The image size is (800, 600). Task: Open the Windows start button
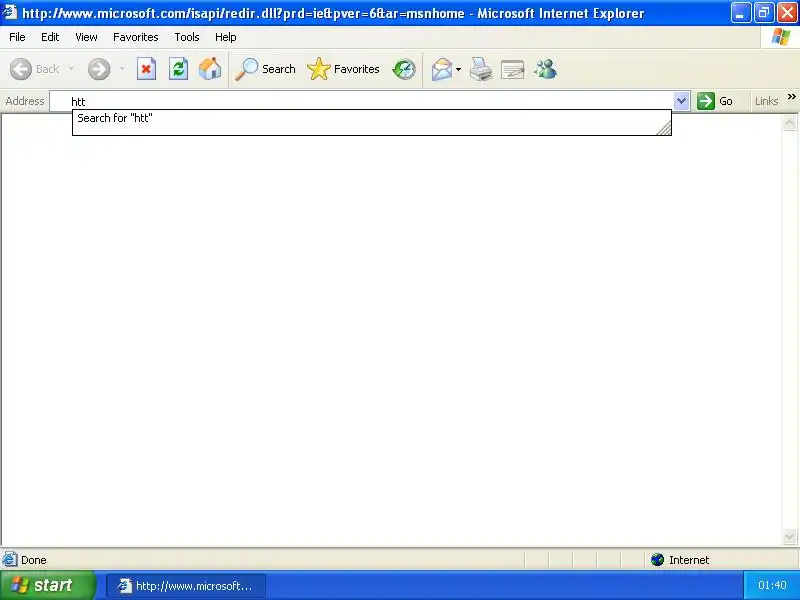[x=47, y=585]
